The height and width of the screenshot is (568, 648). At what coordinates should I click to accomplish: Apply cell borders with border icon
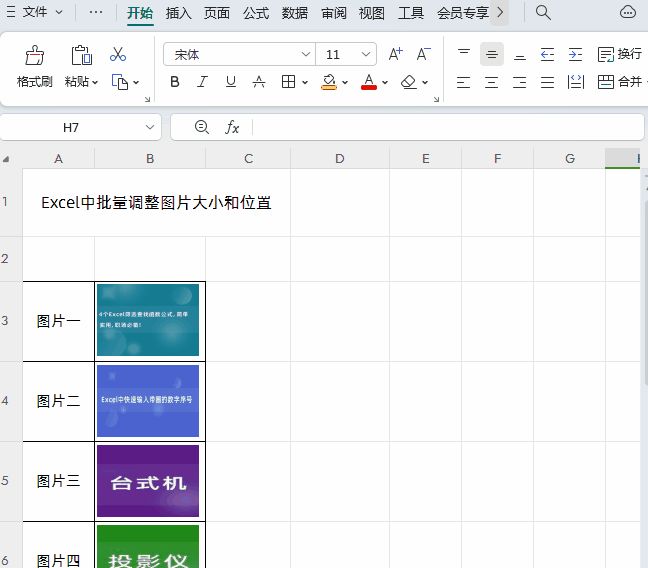[x=288, y=82]
